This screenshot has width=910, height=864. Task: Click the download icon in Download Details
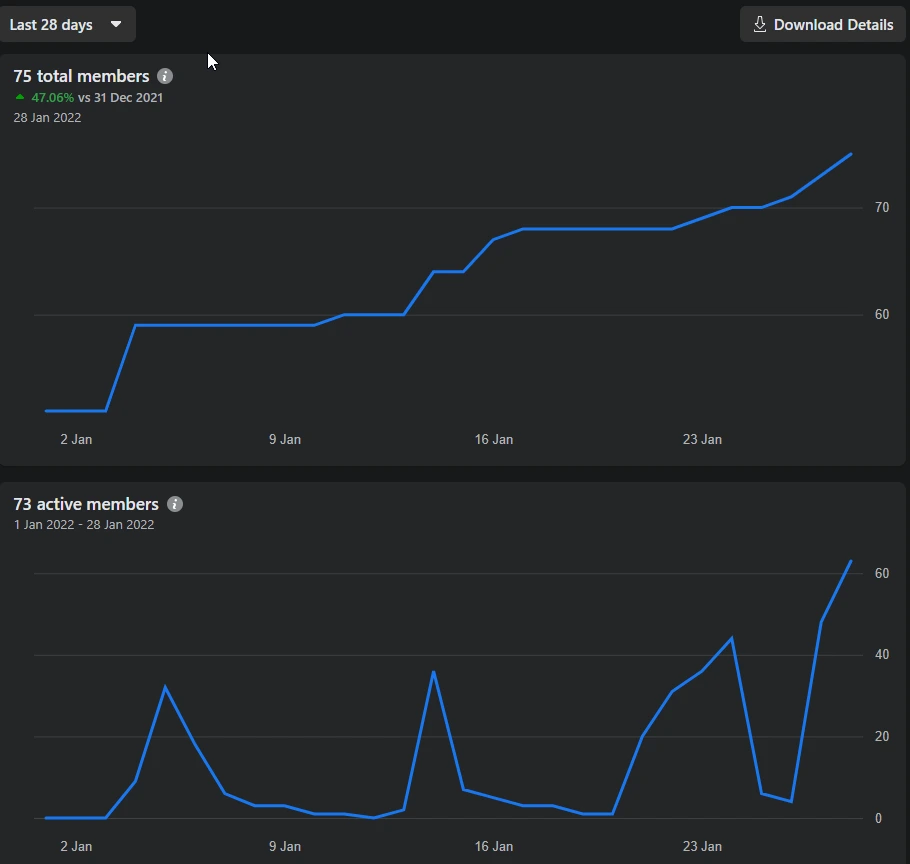[760, 25]
